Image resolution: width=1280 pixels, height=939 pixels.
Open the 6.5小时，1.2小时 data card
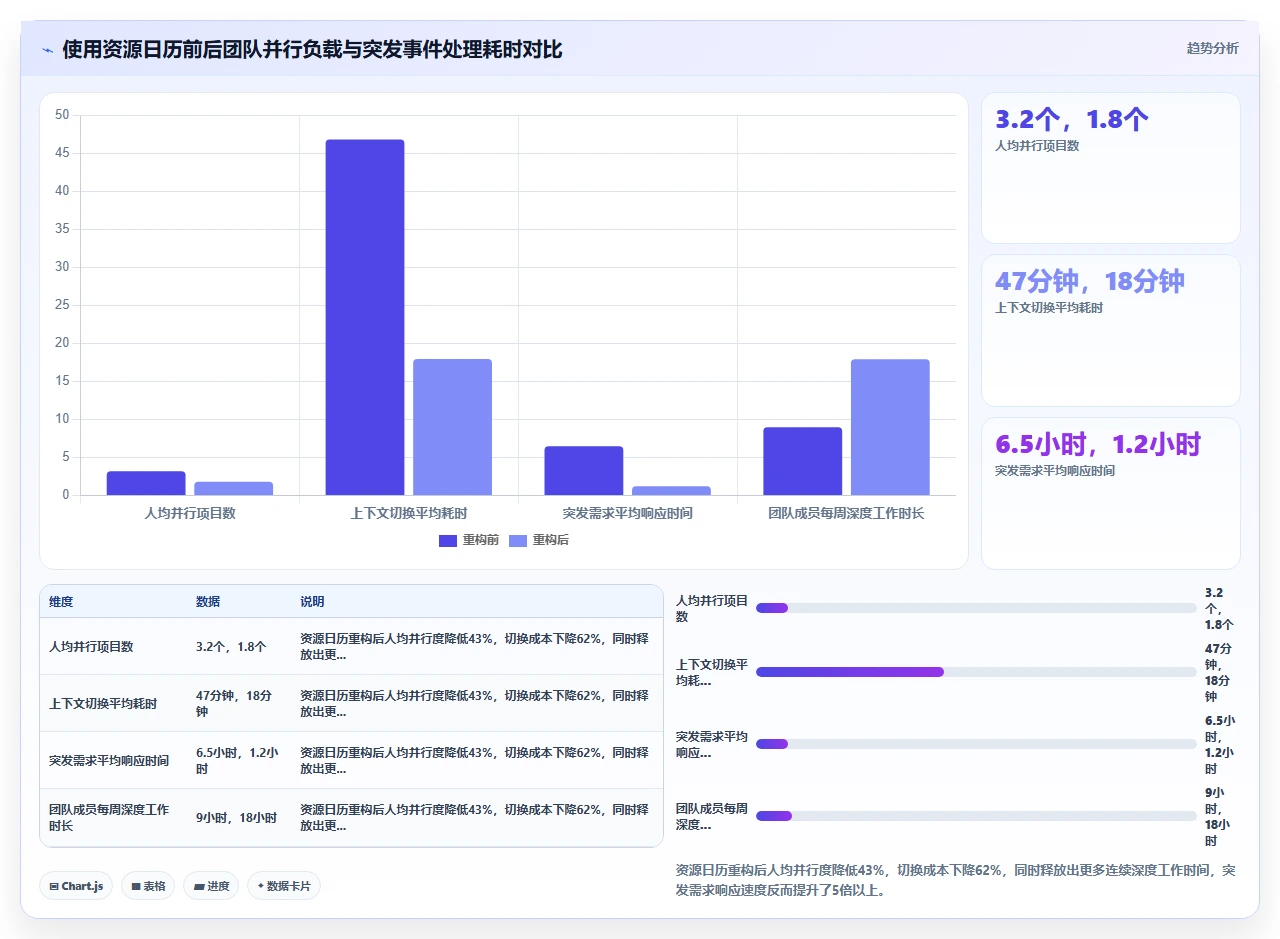click(1111, 493)
